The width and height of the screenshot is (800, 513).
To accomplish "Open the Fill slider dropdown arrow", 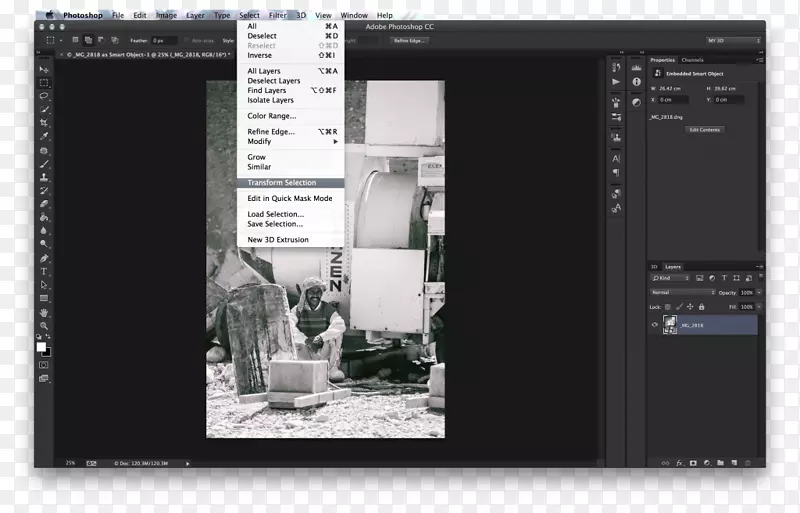I will pos(759,307).
